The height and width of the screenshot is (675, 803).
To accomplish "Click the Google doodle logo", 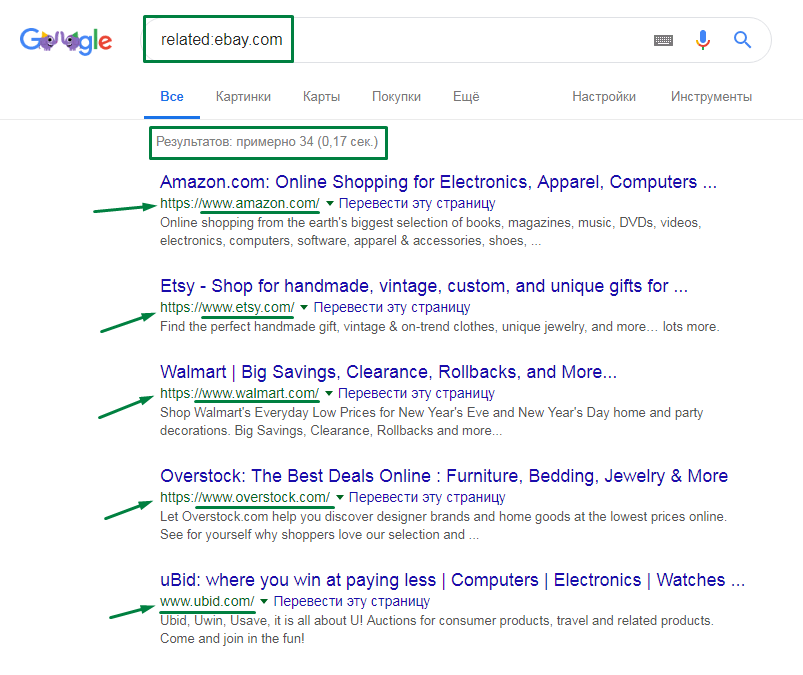I will click(66, 41).
